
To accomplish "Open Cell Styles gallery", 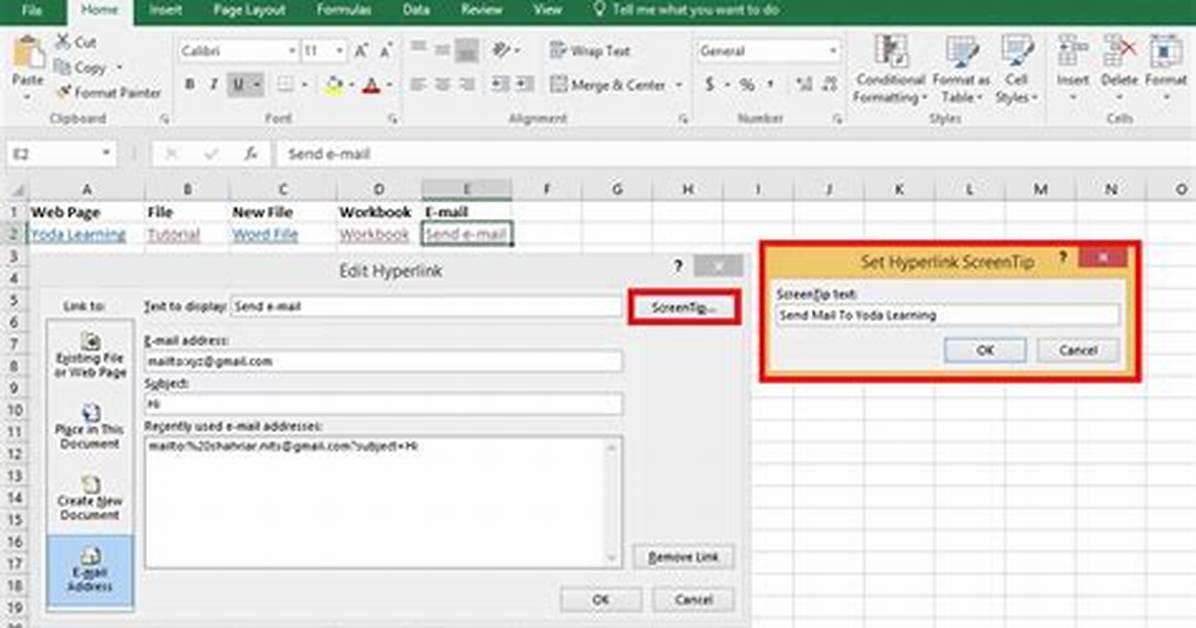I will (x=1016, y=69).
